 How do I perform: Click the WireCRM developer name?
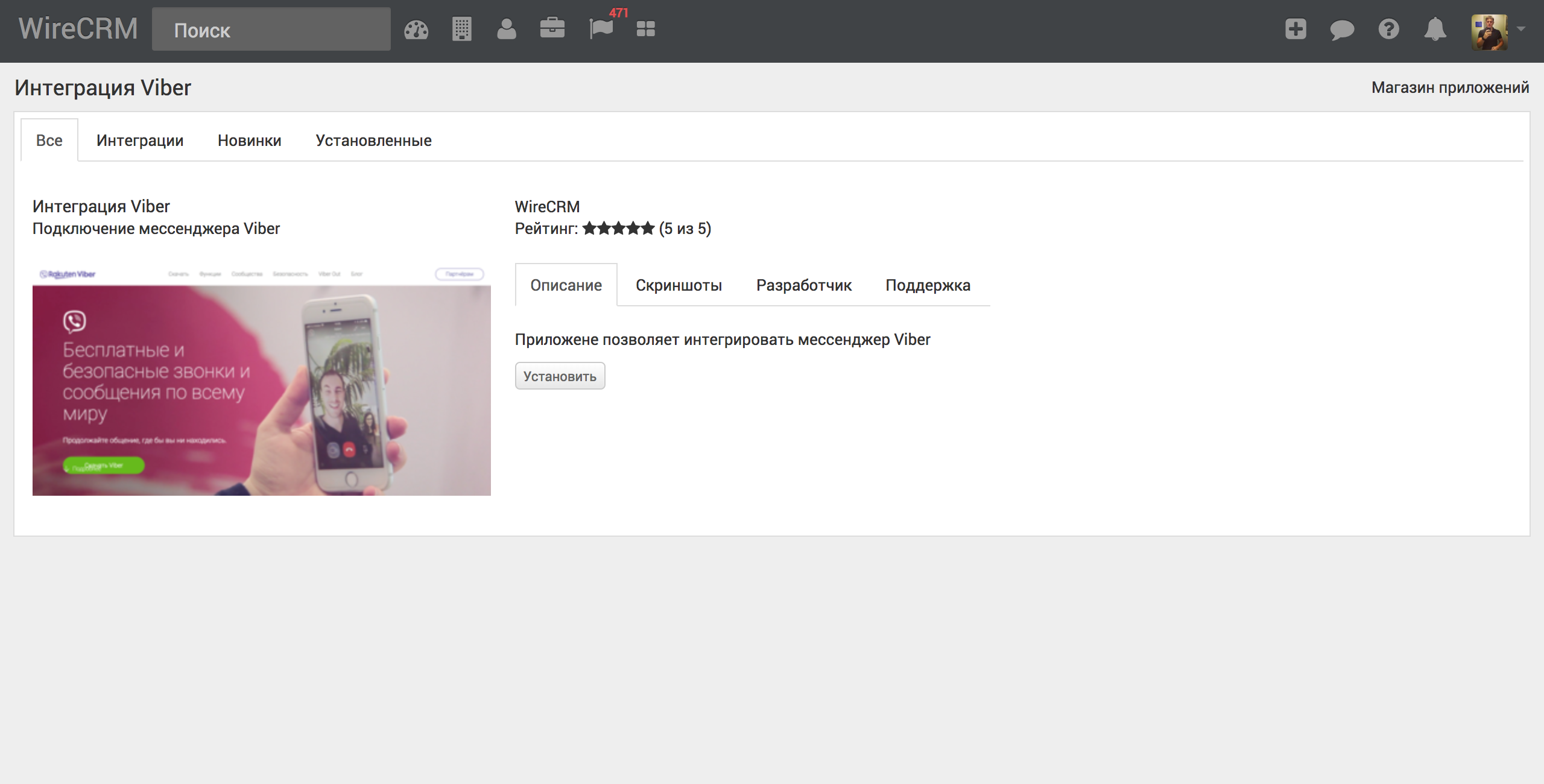coord(547,206)
